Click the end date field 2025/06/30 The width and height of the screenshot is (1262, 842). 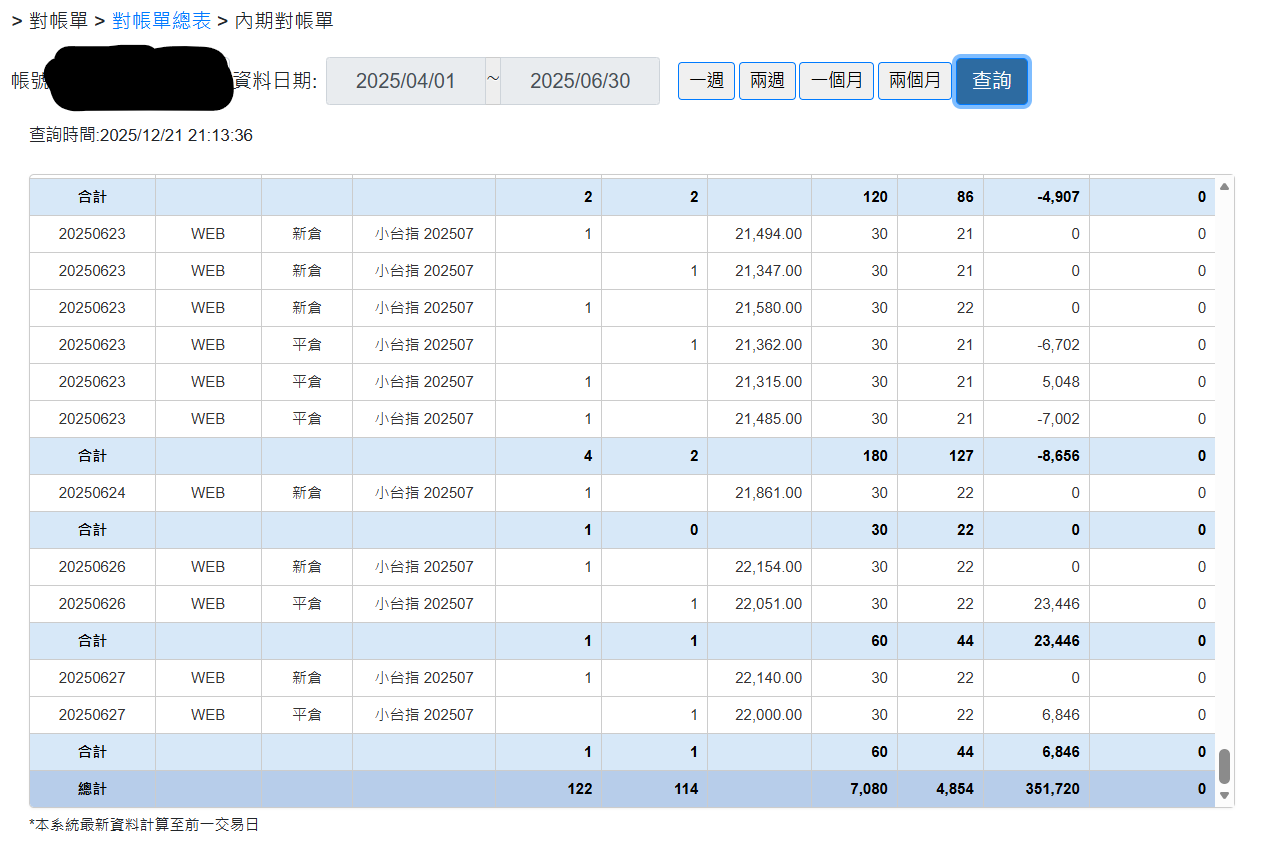(x=580, y=81)
